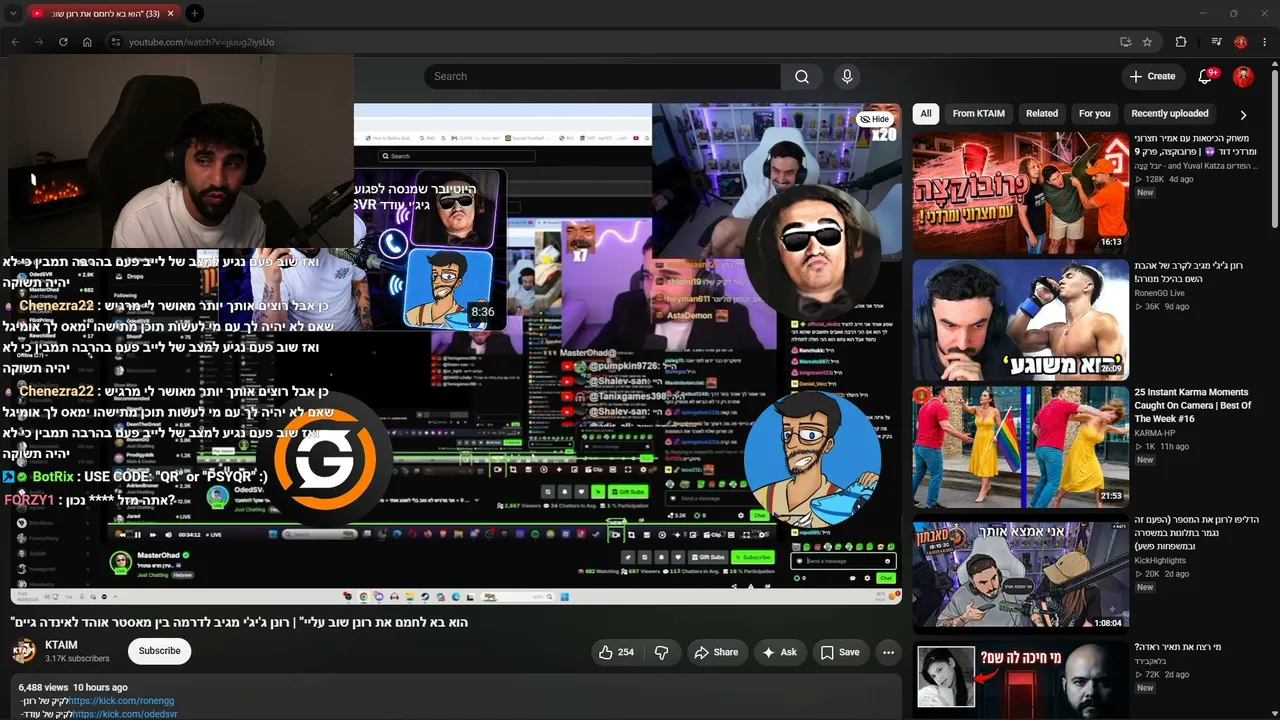Click the YouTube Search input field
This screenshot has height=720, width=1280.
click(x=602, y=76)
